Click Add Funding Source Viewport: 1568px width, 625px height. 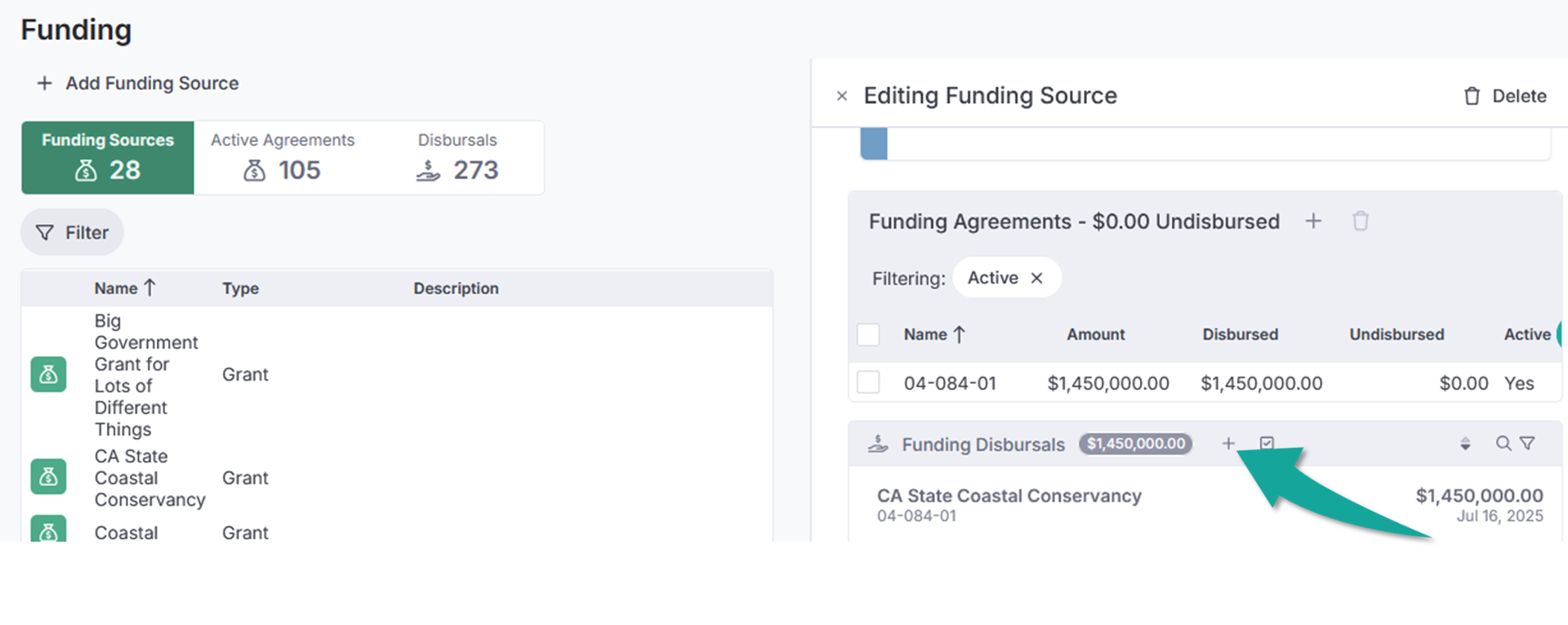[x=138, y=83]
